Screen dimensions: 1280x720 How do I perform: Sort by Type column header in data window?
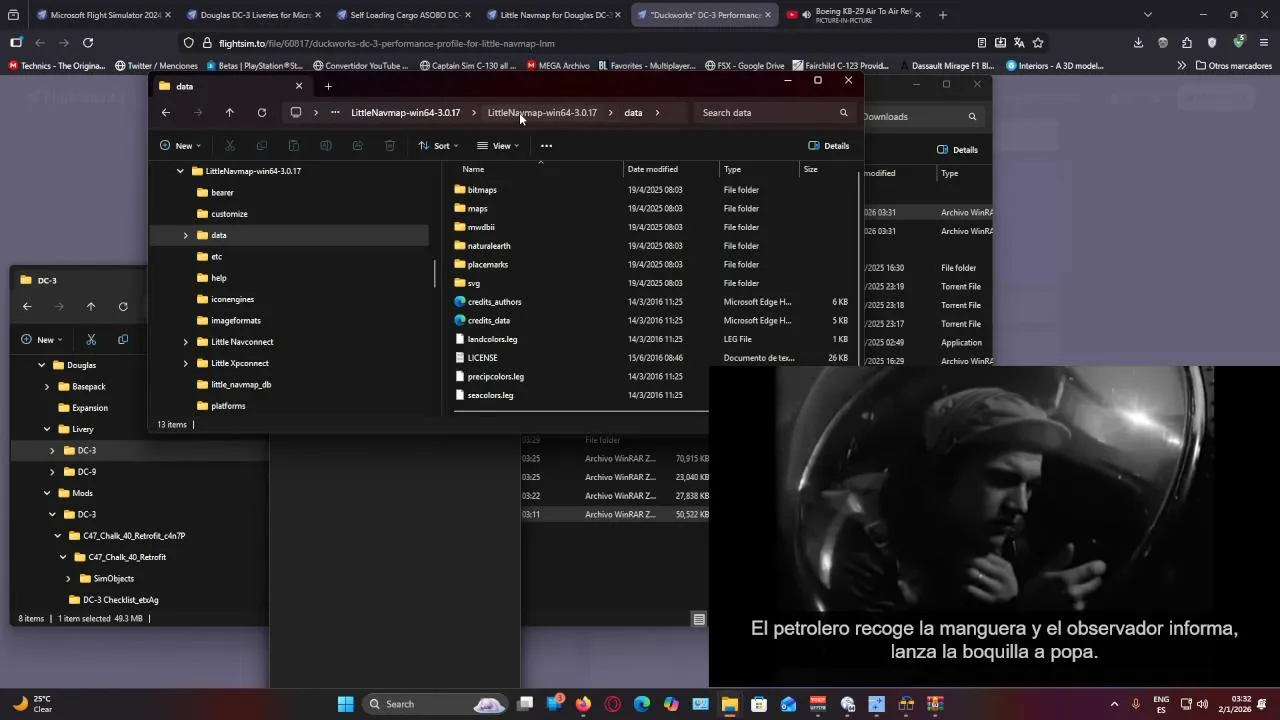tap(733, 169)
